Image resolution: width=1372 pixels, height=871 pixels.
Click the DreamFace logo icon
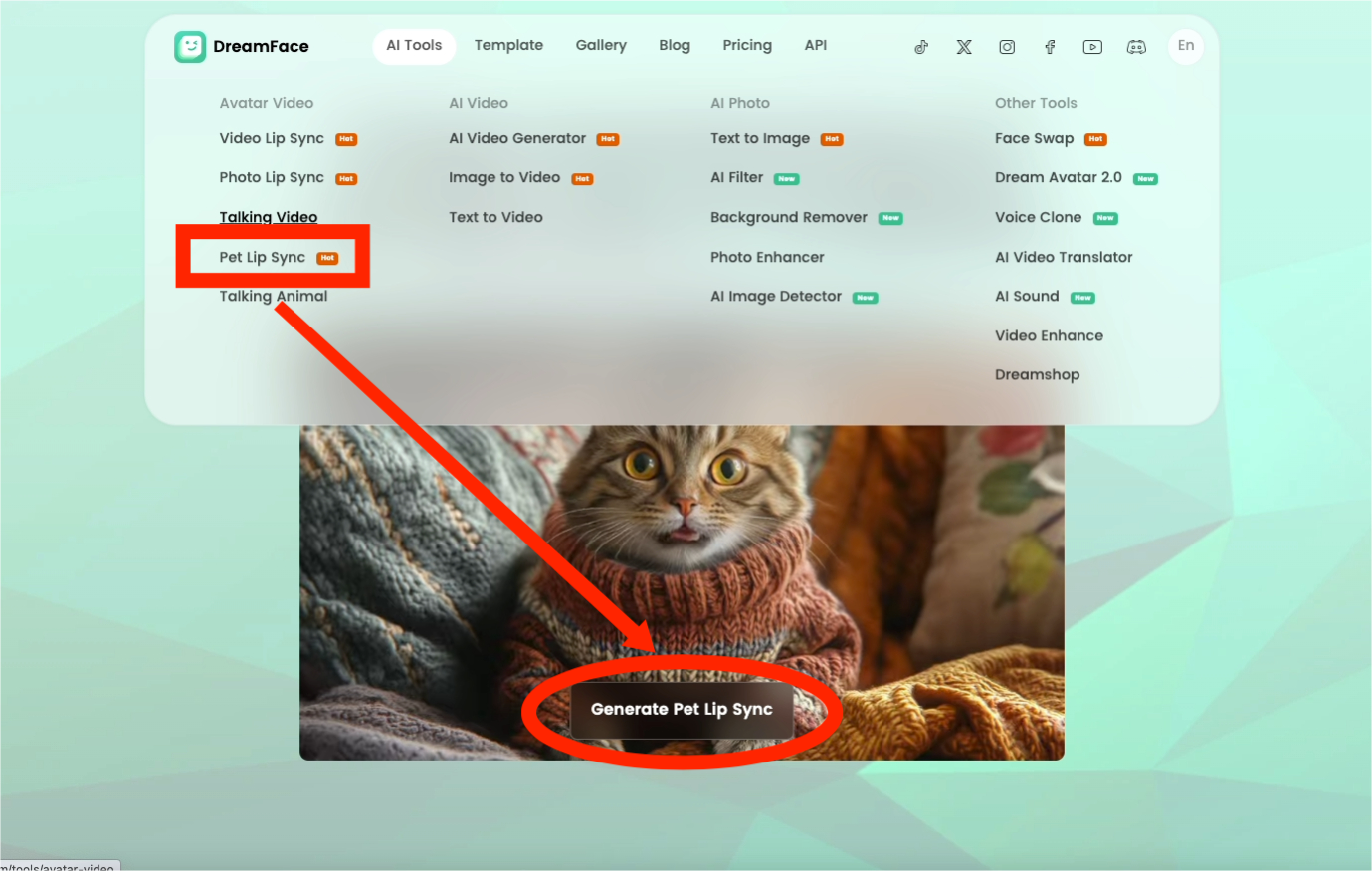click(x=190, y=47)
